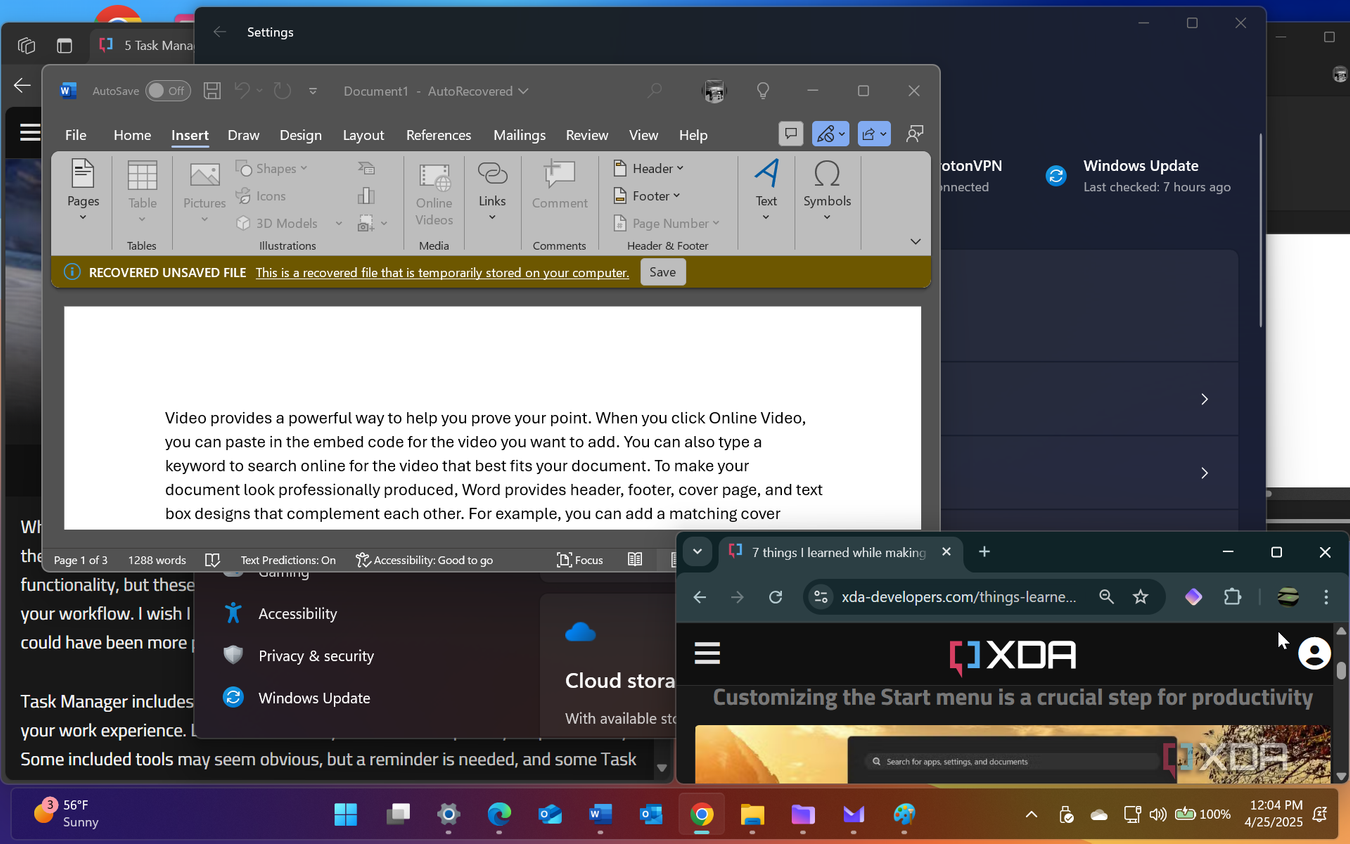Open the XDA hamburger menu in Chrome

point(707,654)
